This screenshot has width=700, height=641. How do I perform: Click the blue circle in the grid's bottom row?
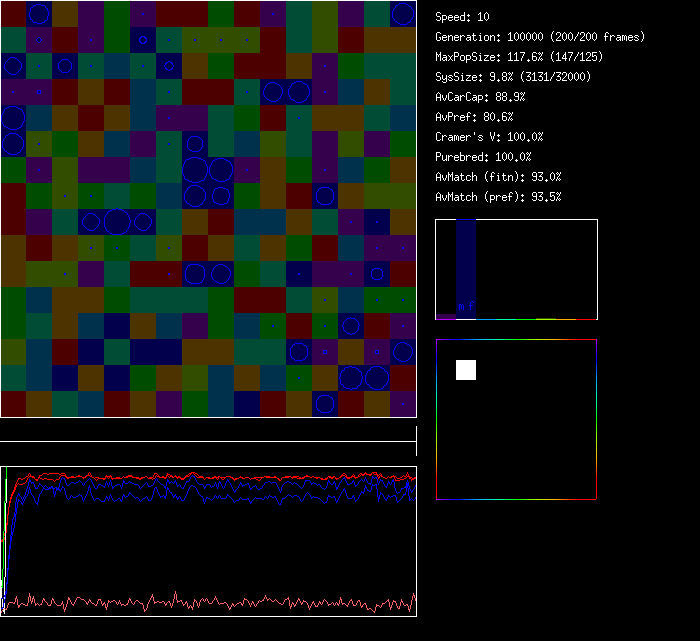325,404
